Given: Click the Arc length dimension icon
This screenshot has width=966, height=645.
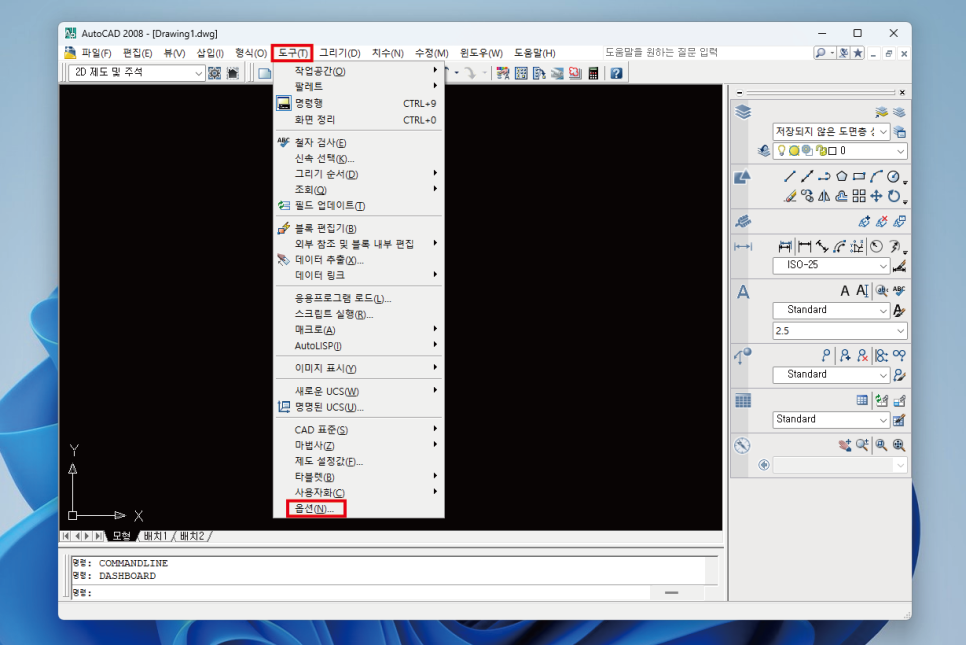Looking at the screenshot, I should click(839, 247).
